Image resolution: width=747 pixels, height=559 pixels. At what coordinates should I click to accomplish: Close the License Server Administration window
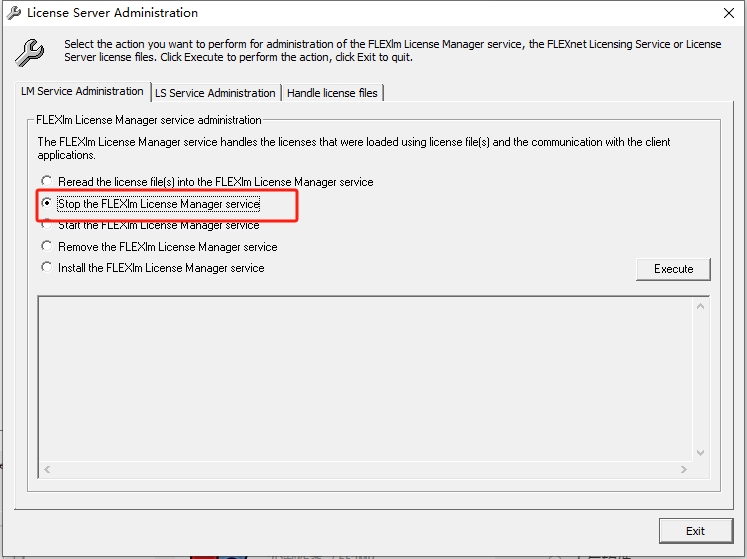[x=727, y=13]
